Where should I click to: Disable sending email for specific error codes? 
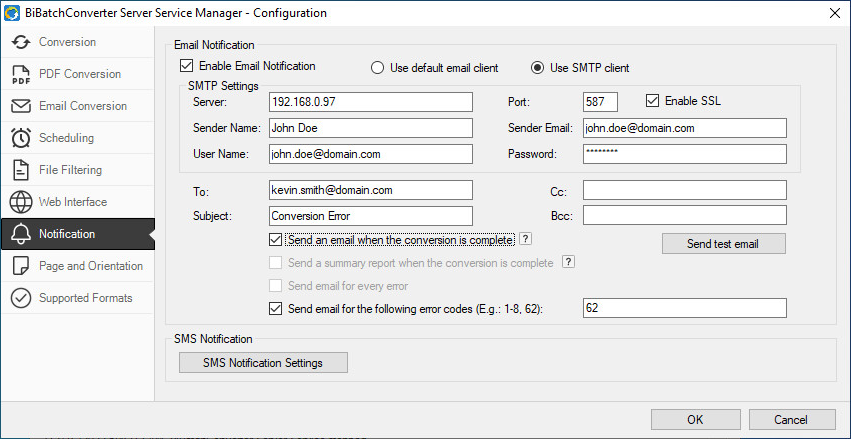pos(276,309)
